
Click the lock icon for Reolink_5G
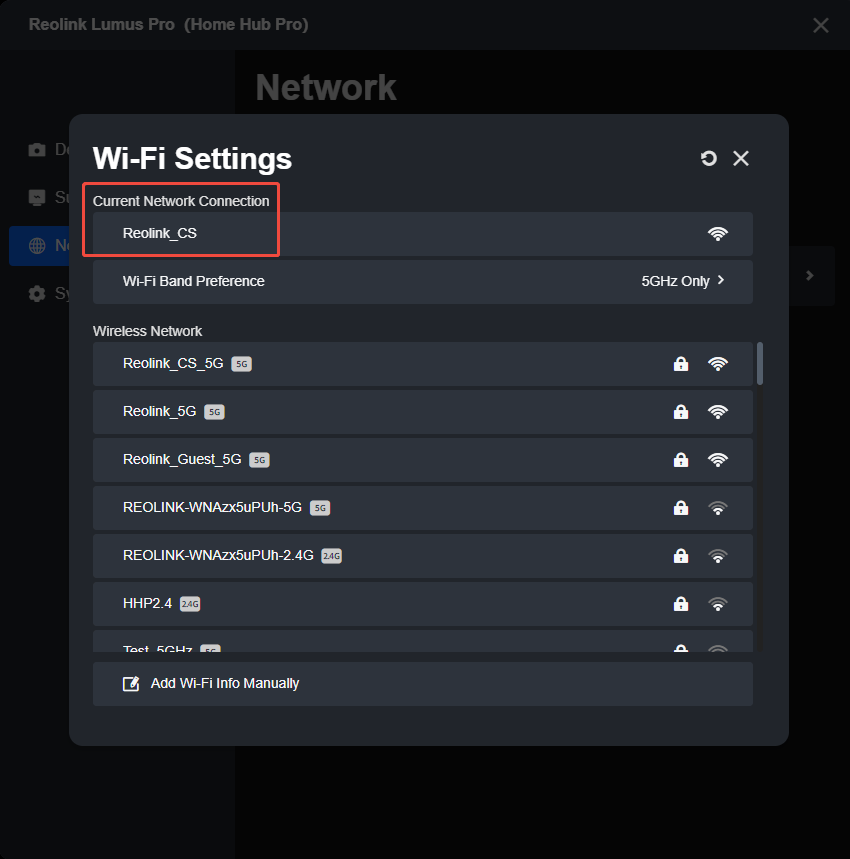point(681,411)
